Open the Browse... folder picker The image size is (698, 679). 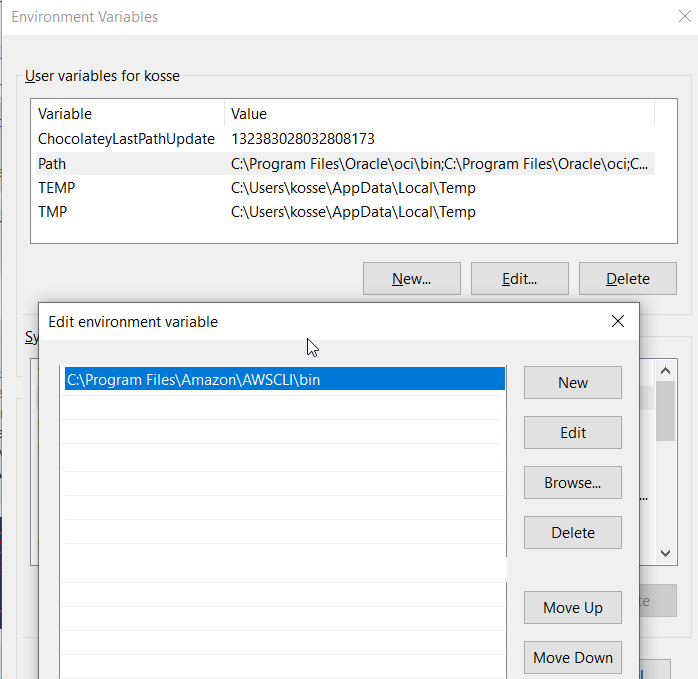[x=572, y=482]
